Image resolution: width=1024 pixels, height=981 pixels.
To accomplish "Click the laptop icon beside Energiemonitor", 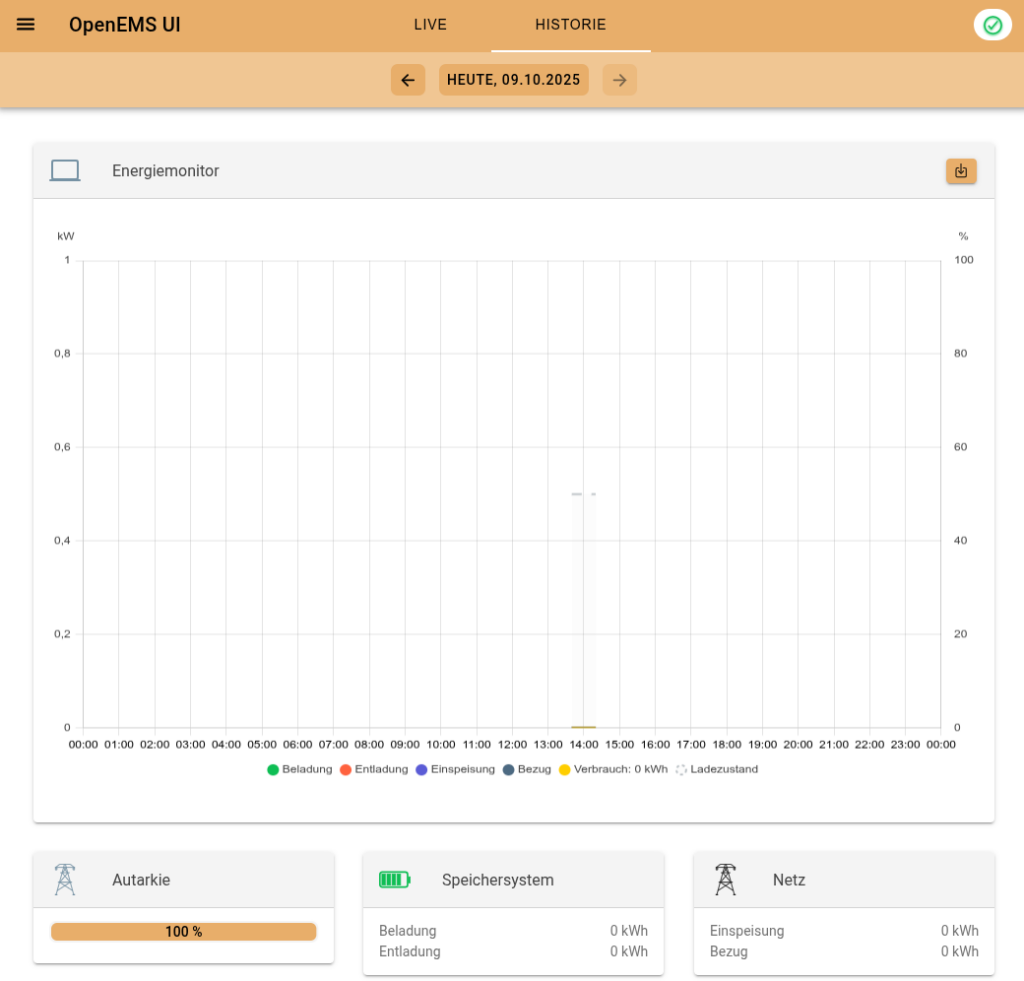I will pyautogui.click(x=65, y=171).
